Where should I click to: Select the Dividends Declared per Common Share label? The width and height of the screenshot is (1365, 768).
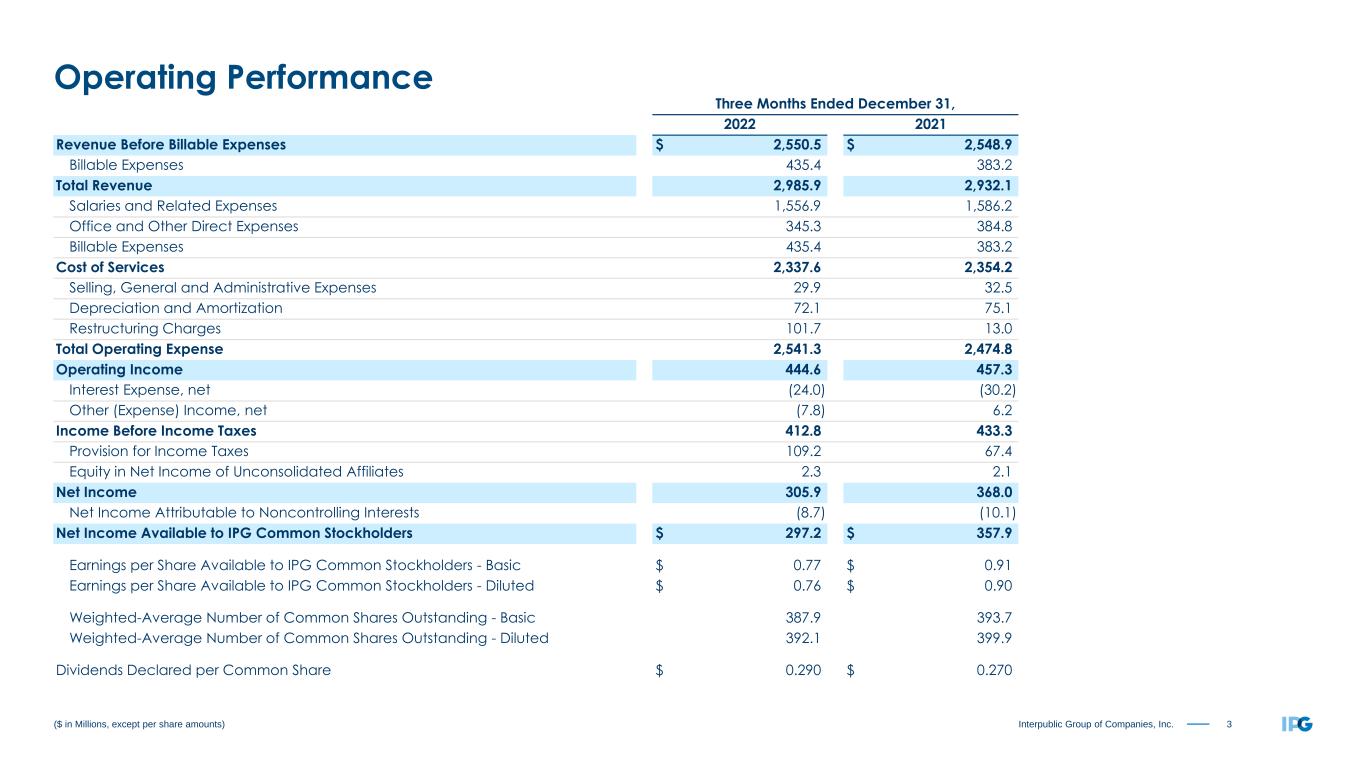(x=193, y=671)
